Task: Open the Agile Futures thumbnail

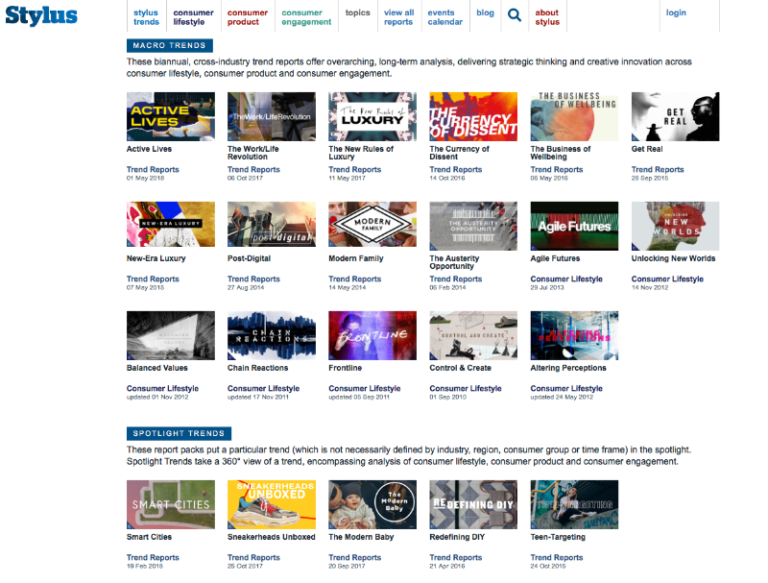Action: tap(574, 226)
